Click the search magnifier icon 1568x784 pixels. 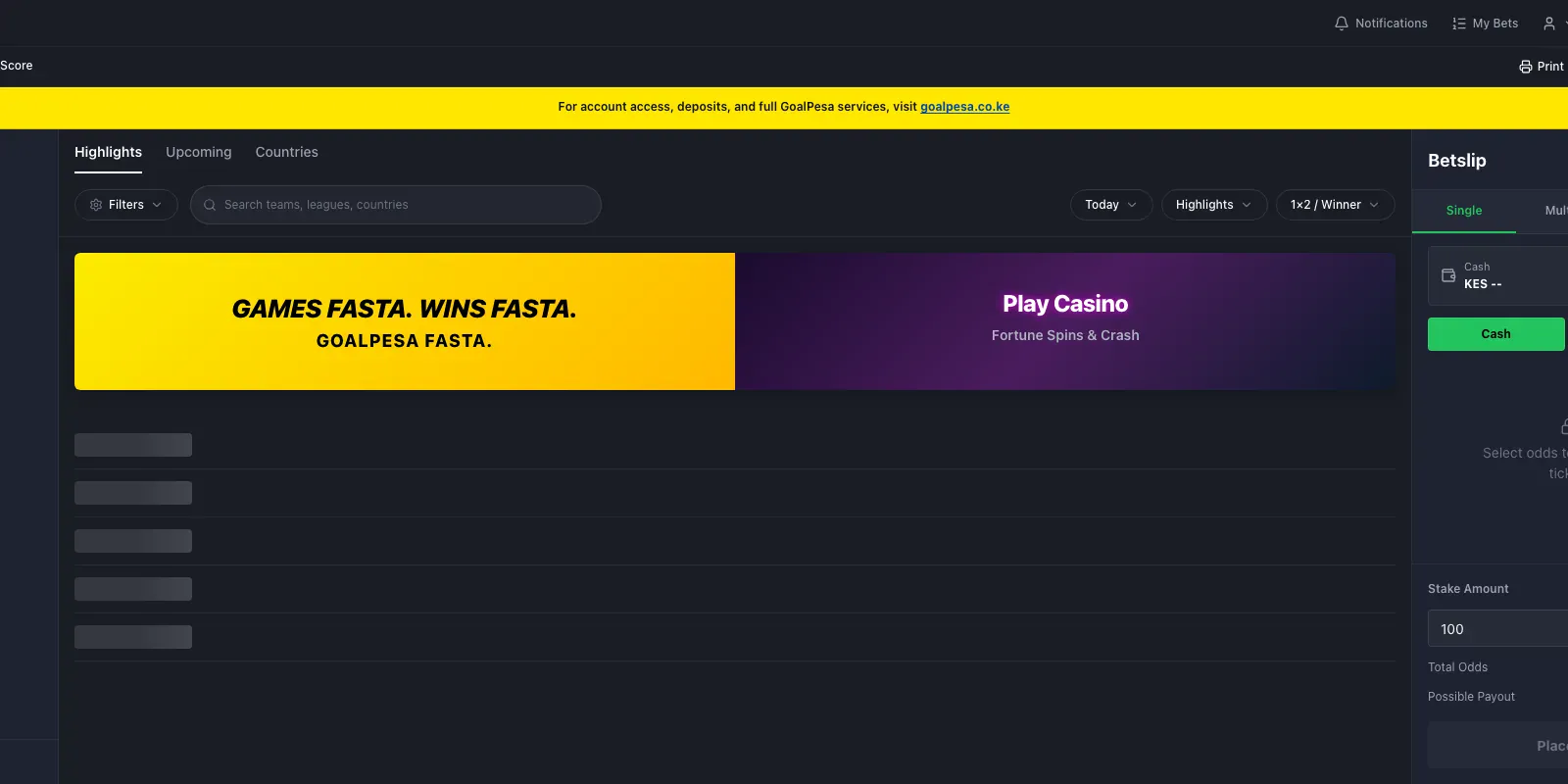[x=210, y=205]
